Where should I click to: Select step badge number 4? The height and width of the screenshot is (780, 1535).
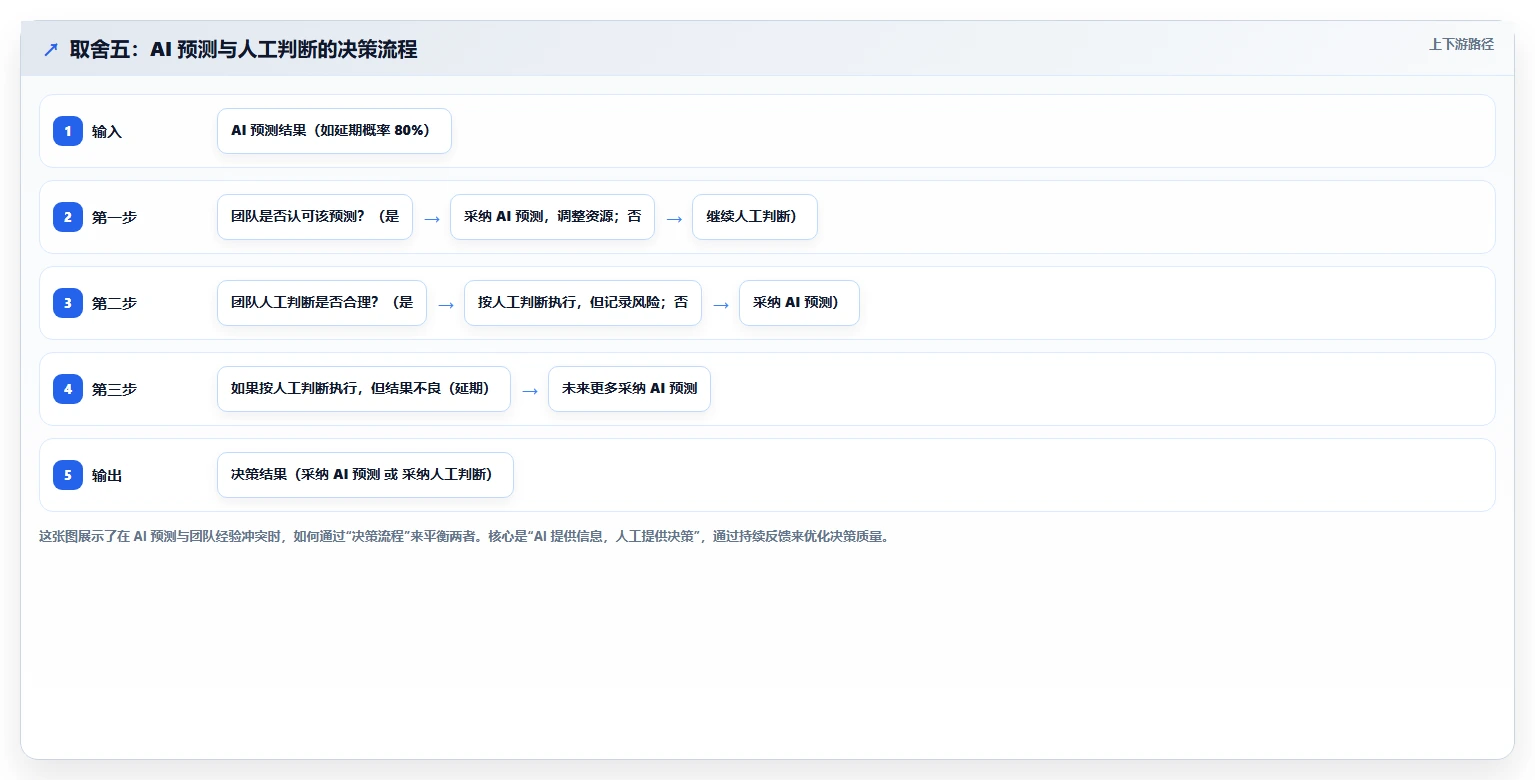68,389
